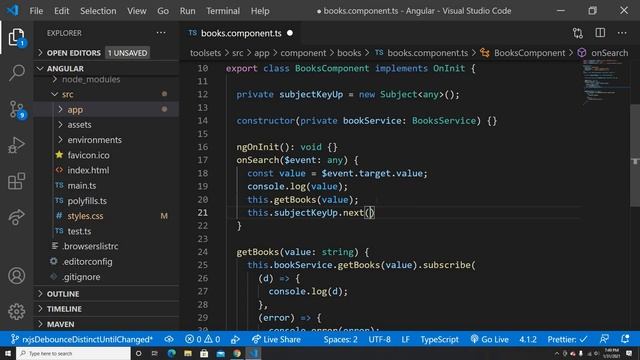The image size is (640, 360).
Task: Open Chrome from the taskbar
Action: coord(237,353)
